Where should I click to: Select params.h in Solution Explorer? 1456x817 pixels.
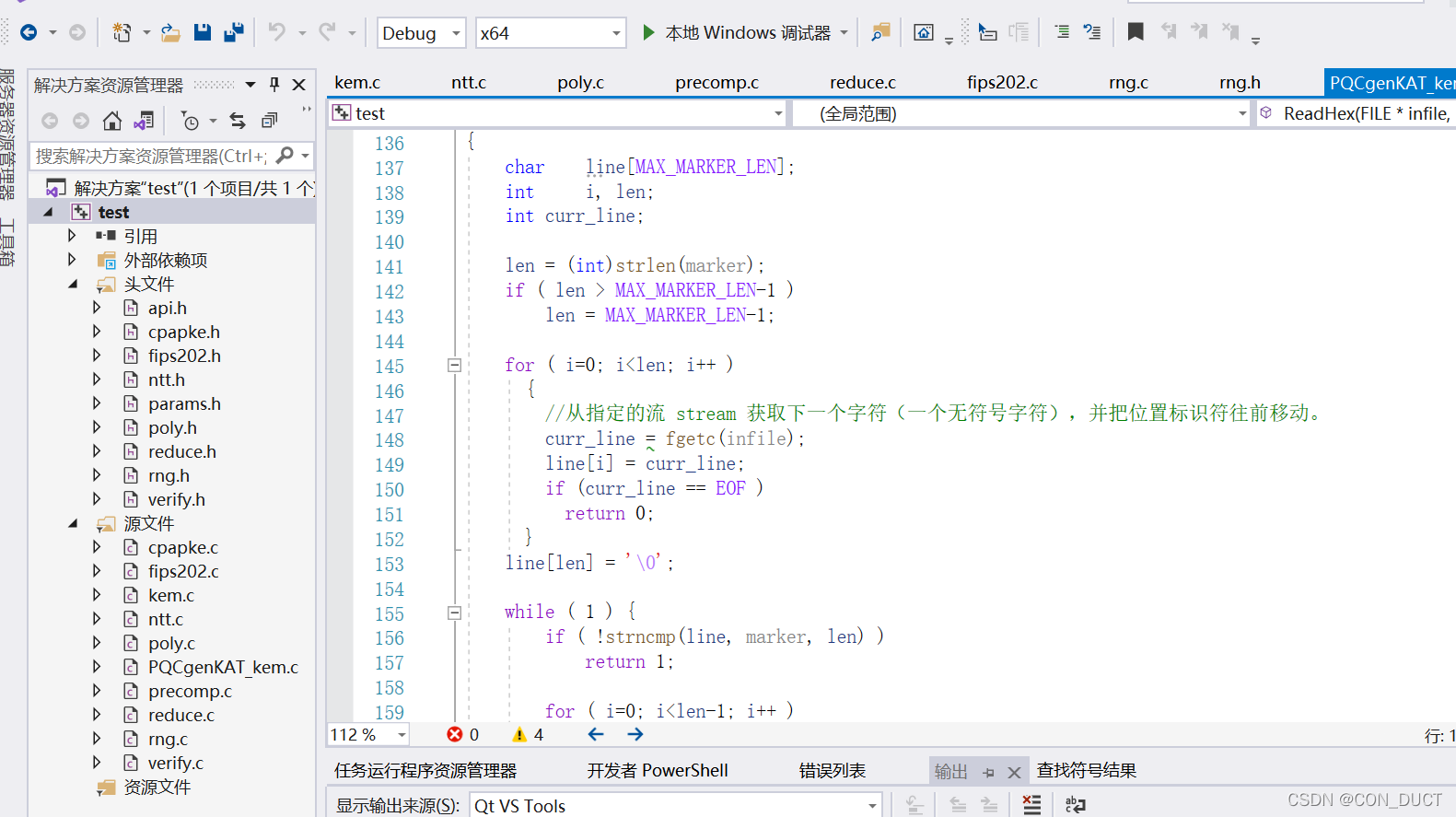184,403
